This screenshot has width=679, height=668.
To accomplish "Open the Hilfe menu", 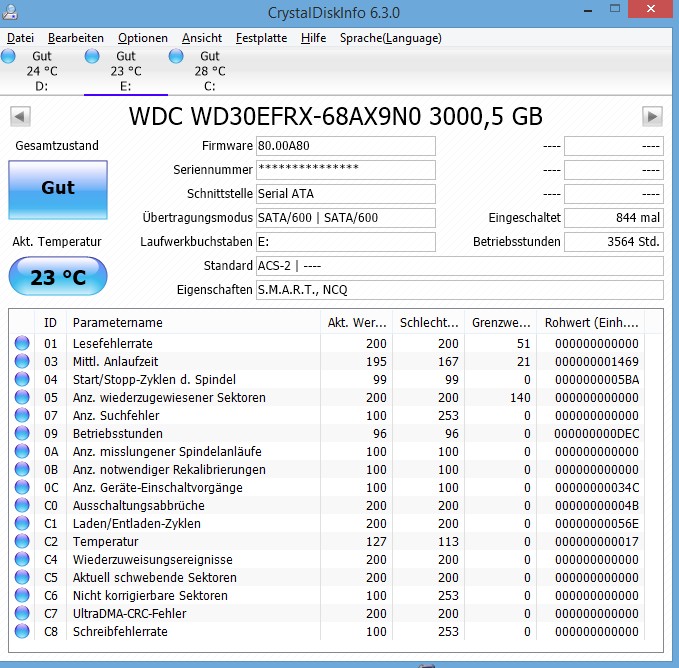I will tap(314, 38).
